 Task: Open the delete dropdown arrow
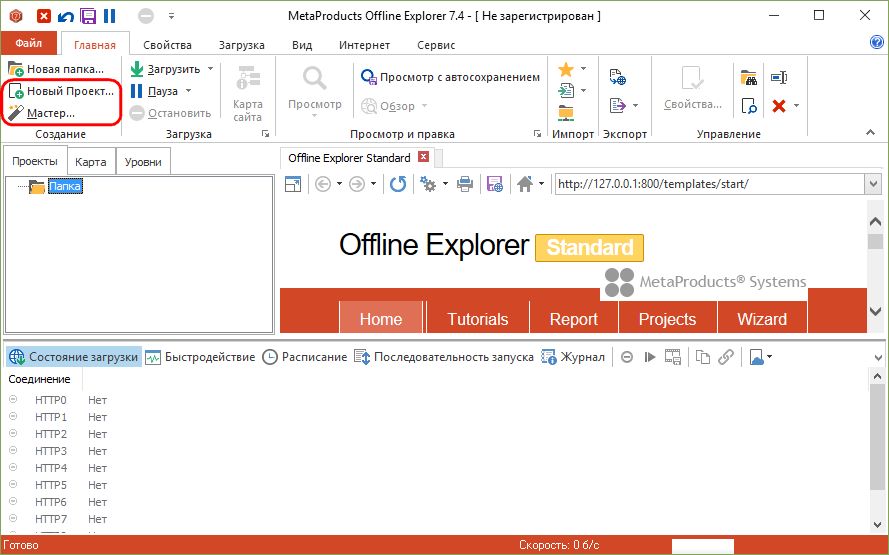pos(797,105)
